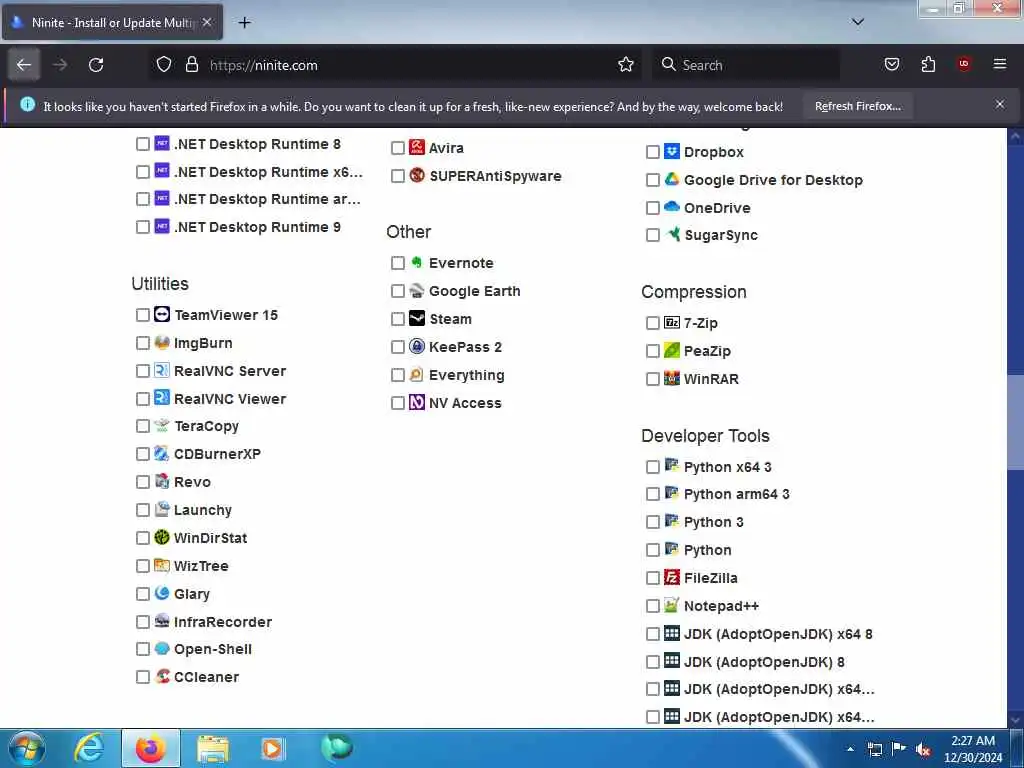This screenshot has height=768, width=1024.
Task: Click the OneDrive cloud icon
Action: (672, 207)
